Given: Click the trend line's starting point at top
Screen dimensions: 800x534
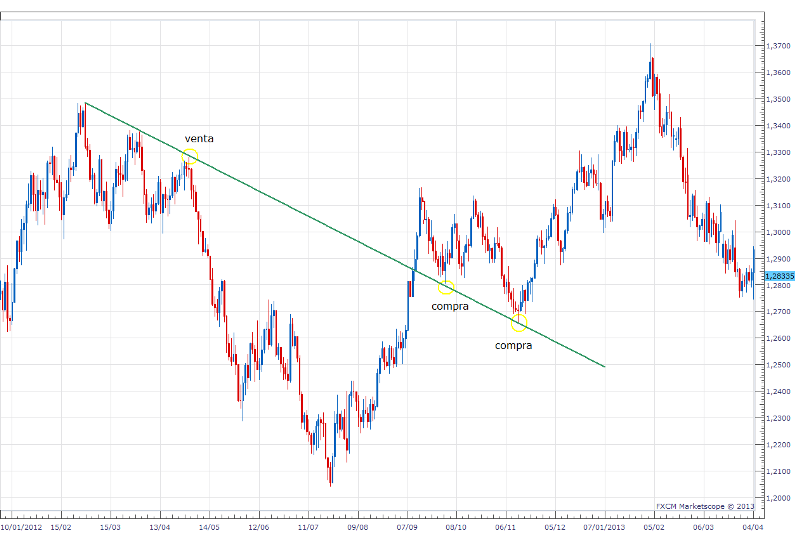Looking at the screenshot, I should click(x=86, y=103).
